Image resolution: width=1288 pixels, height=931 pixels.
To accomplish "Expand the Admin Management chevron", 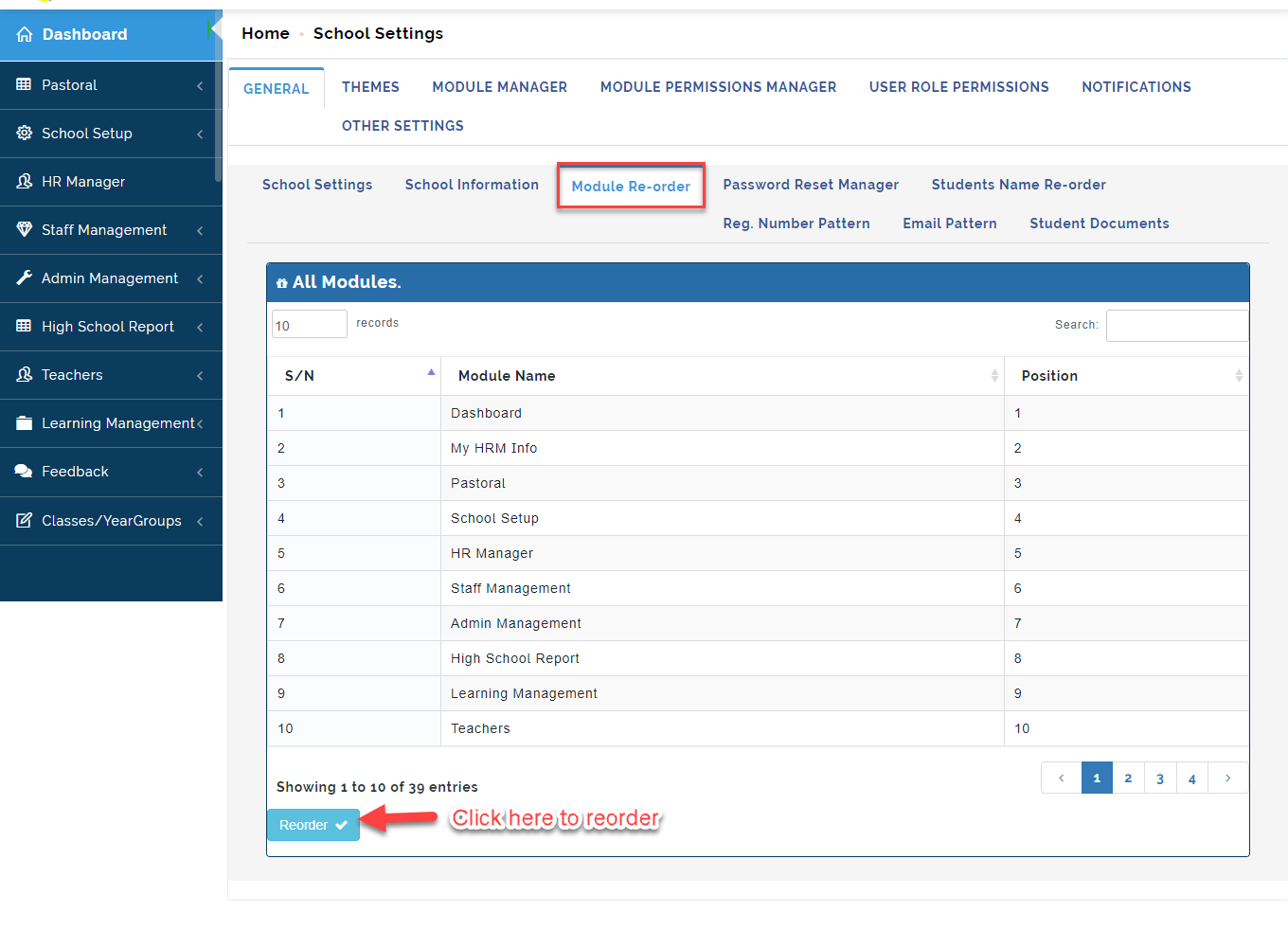I will (200, 279).
